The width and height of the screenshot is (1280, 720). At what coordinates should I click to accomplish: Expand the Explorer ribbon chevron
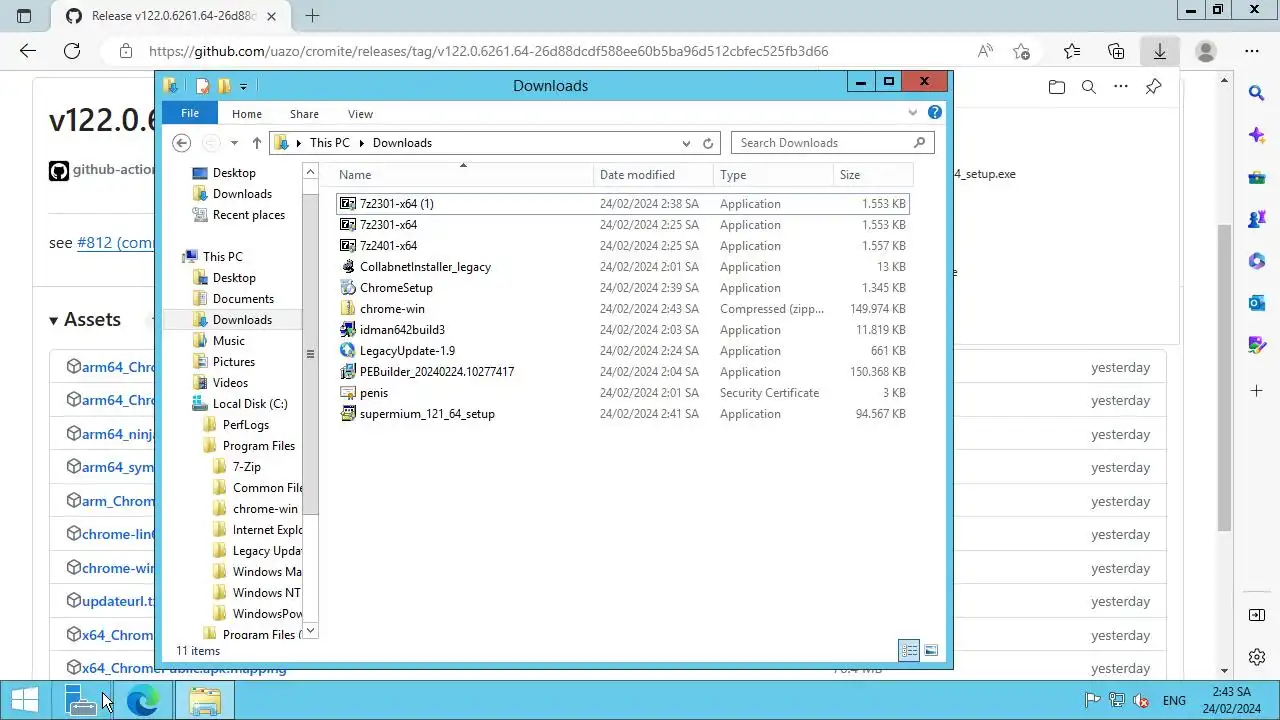[x=913, y=113]
